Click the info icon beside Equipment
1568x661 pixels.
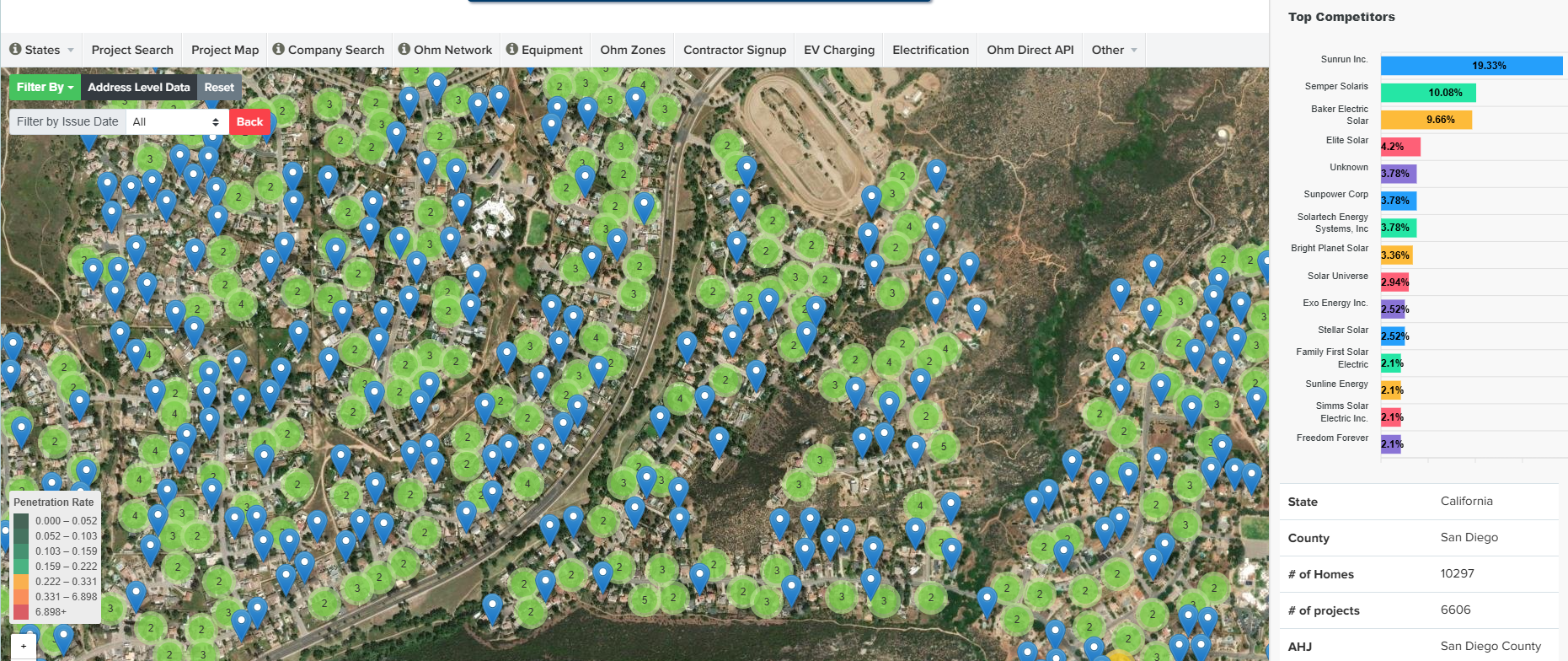(512, 50)
